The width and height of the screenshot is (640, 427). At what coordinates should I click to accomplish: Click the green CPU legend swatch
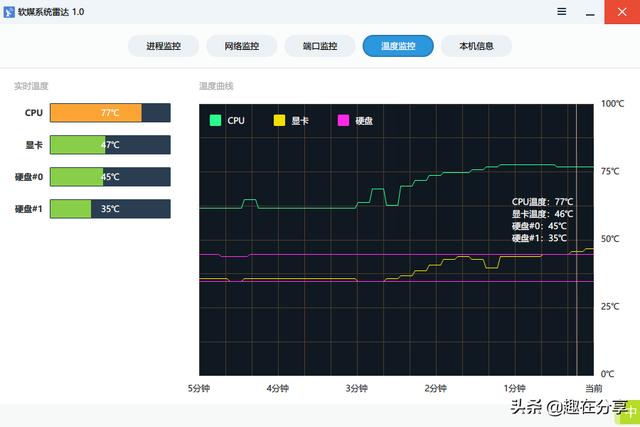click(x=215, y=120)
